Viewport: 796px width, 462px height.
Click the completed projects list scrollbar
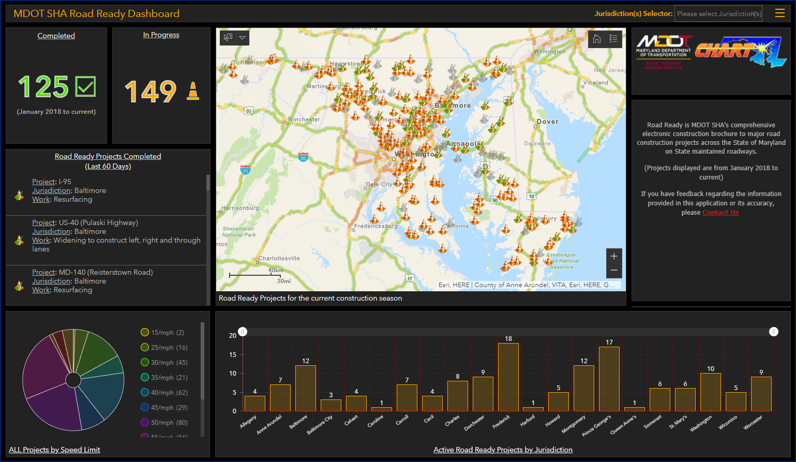(208, 183)
